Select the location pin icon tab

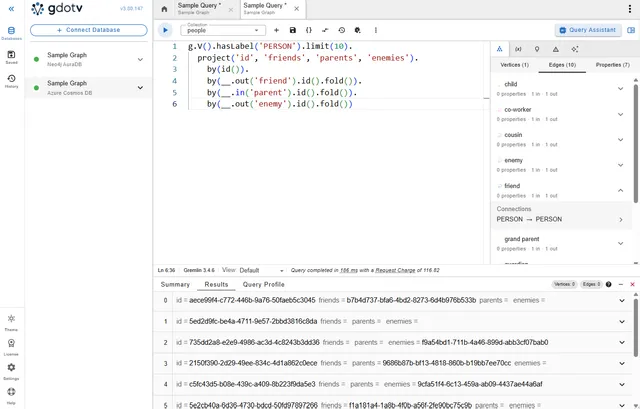(537, 49)
